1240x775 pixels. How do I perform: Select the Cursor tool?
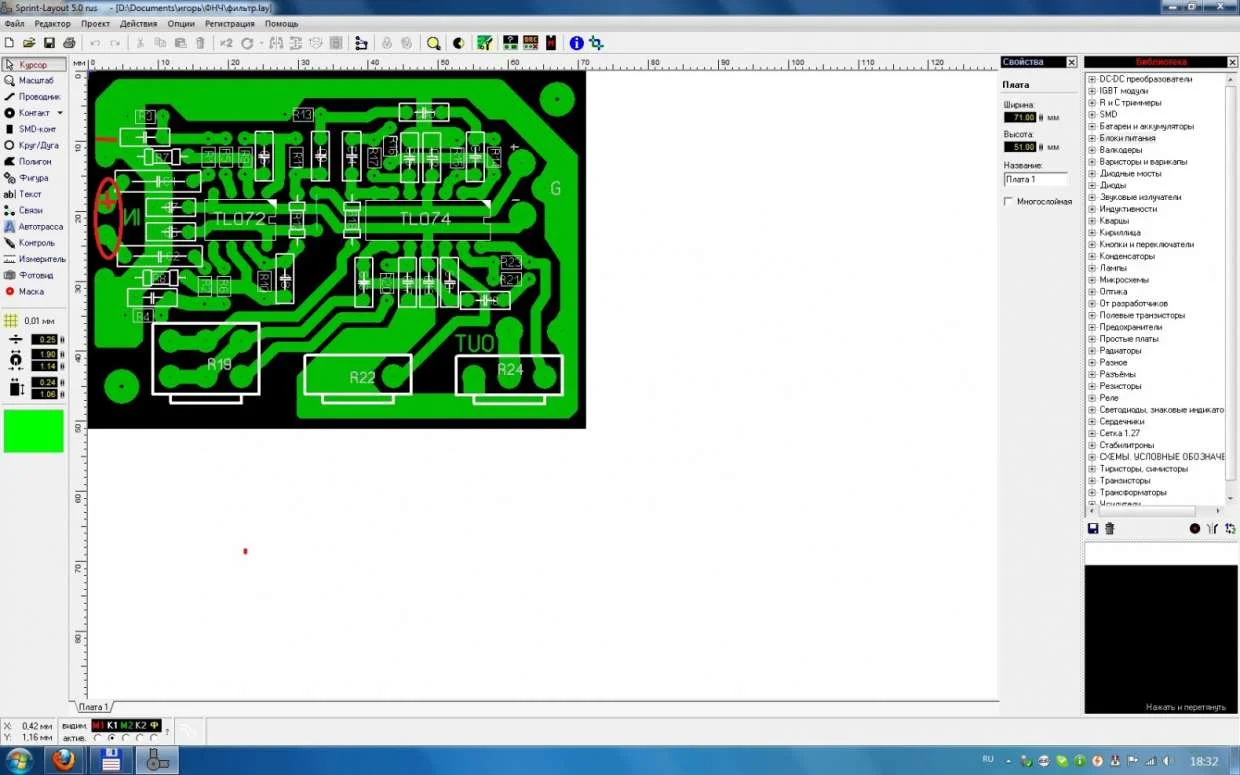point(35,65)
